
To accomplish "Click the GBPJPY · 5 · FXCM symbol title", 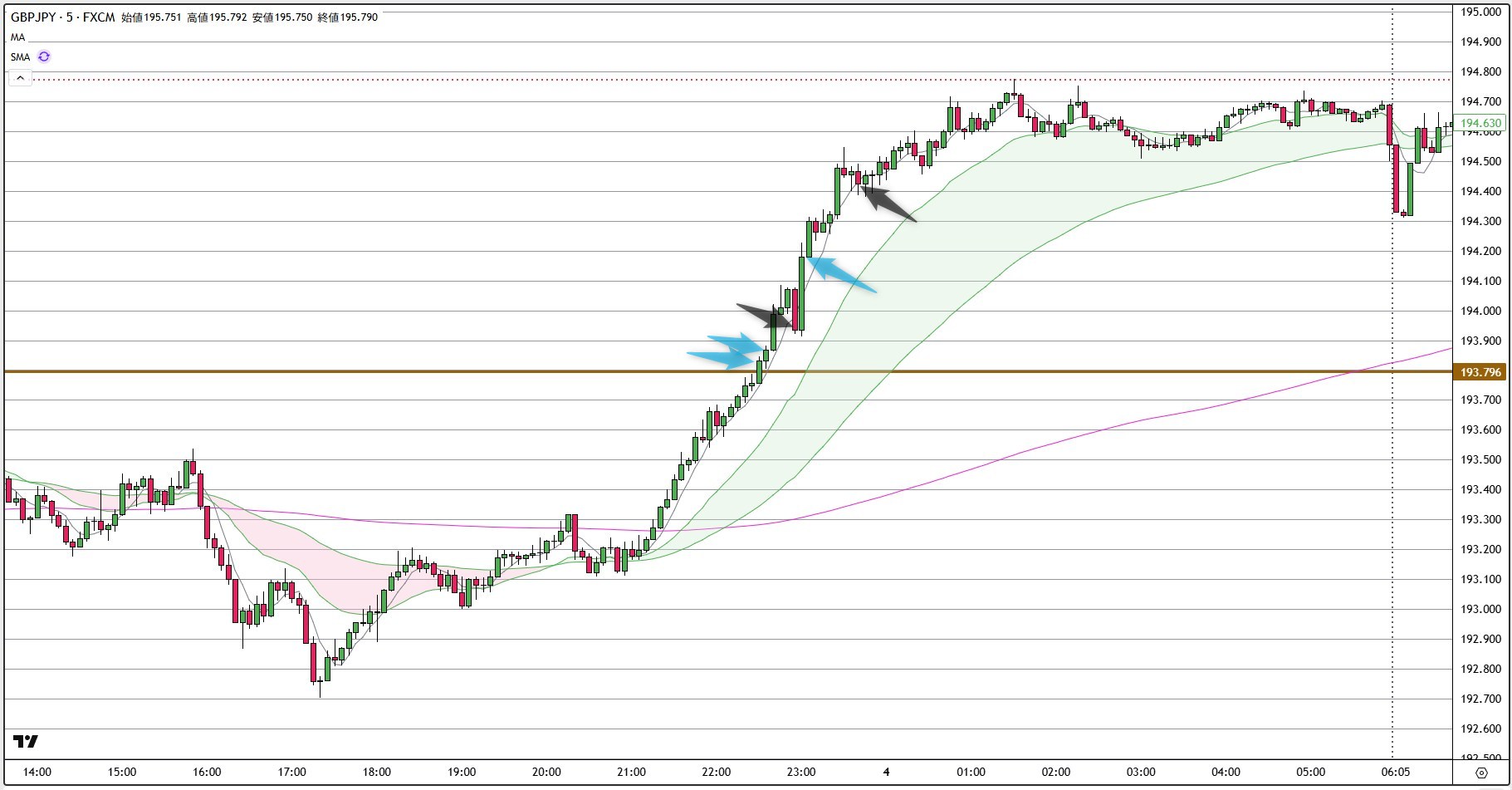I will (63, 17).
